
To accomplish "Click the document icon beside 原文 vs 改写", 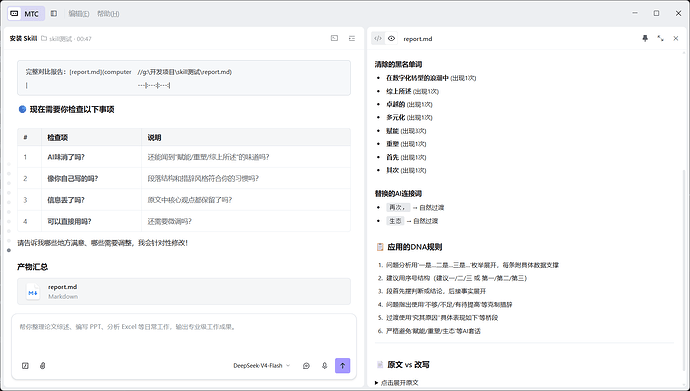I will tap(380, 365).
